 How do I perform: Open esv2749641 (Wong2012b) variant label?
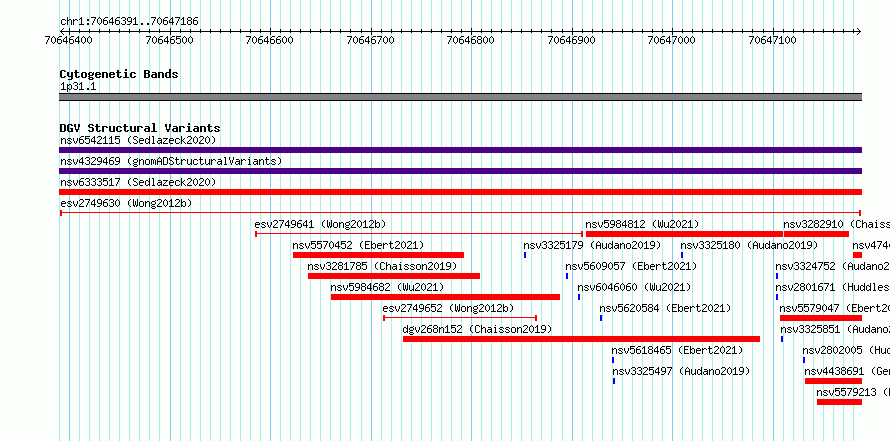coord(320,224)
